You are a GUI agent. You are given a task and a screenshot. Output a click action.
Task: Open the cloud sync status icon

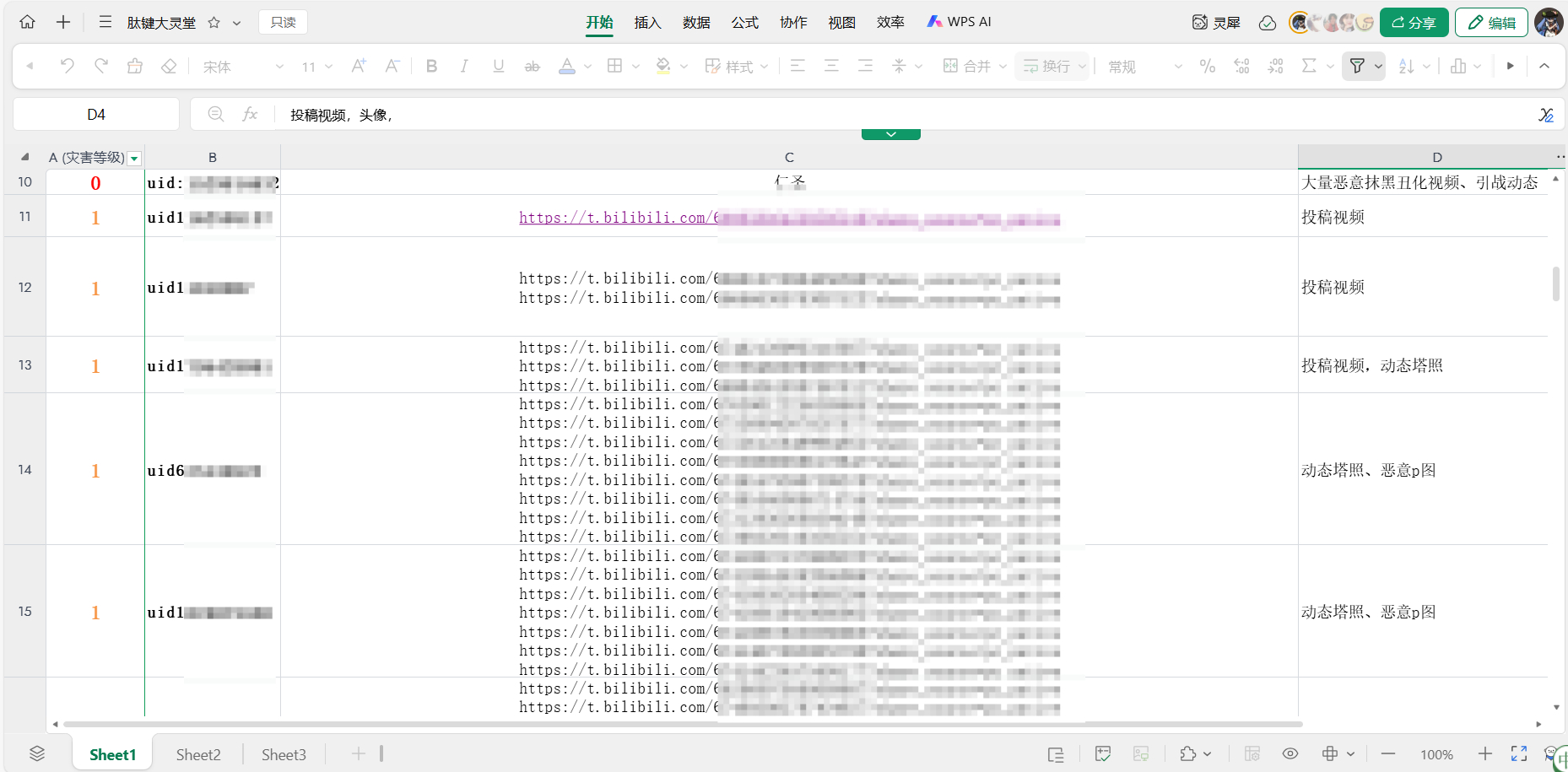[1267, 23]
